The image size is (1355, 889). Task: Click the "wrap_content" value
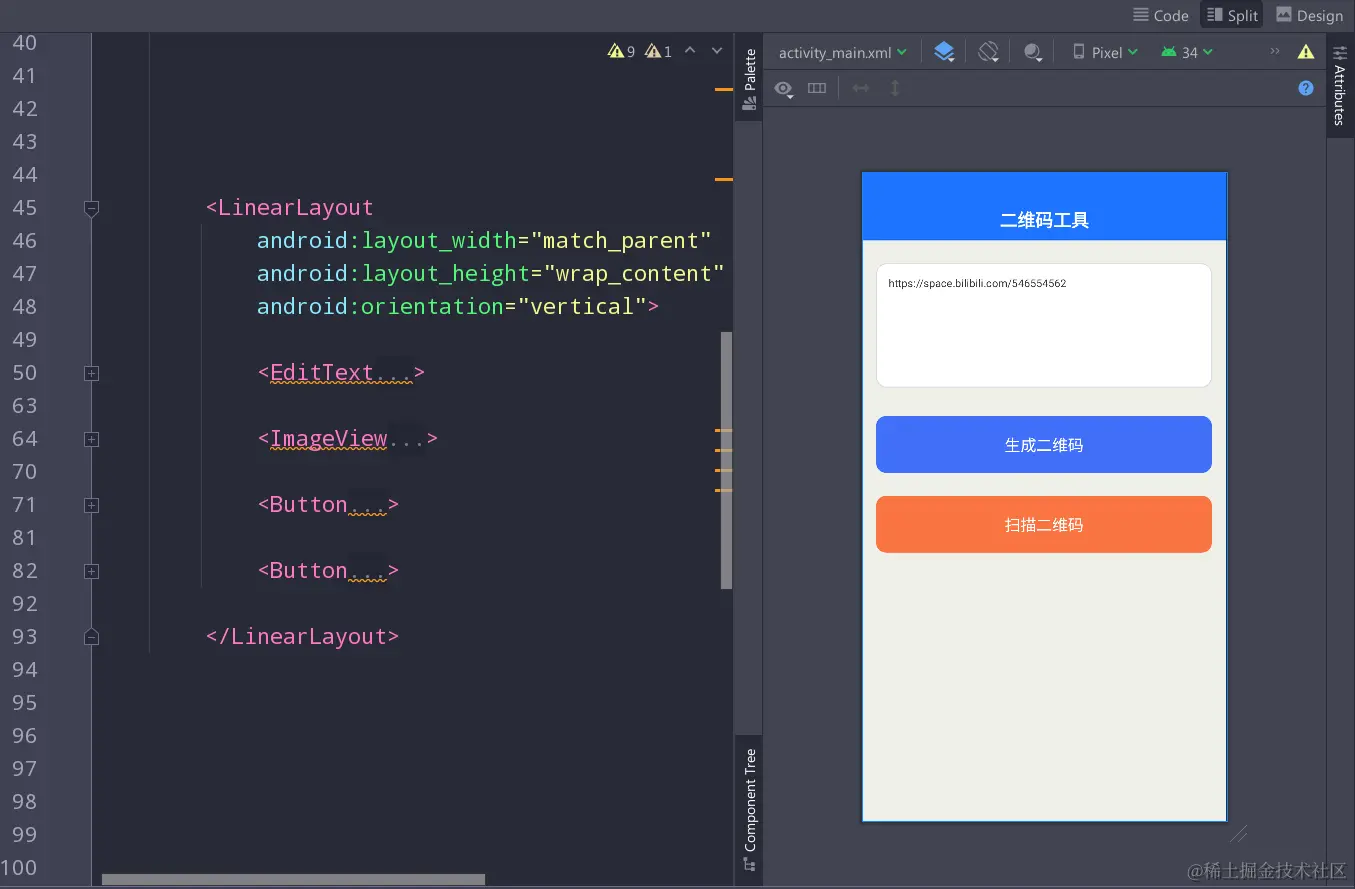coord(633,273)
